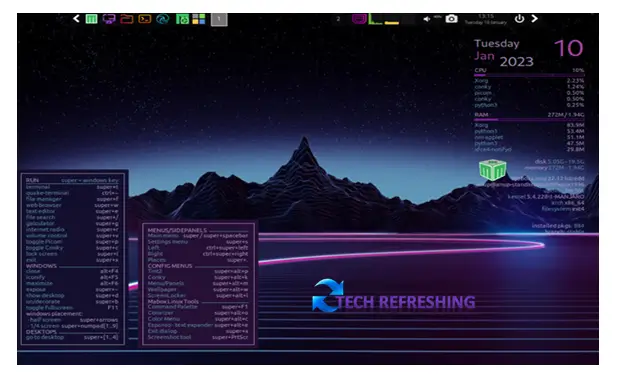Click the green Mabox cube logo
The image size is (621, 384).
[492, 170]
